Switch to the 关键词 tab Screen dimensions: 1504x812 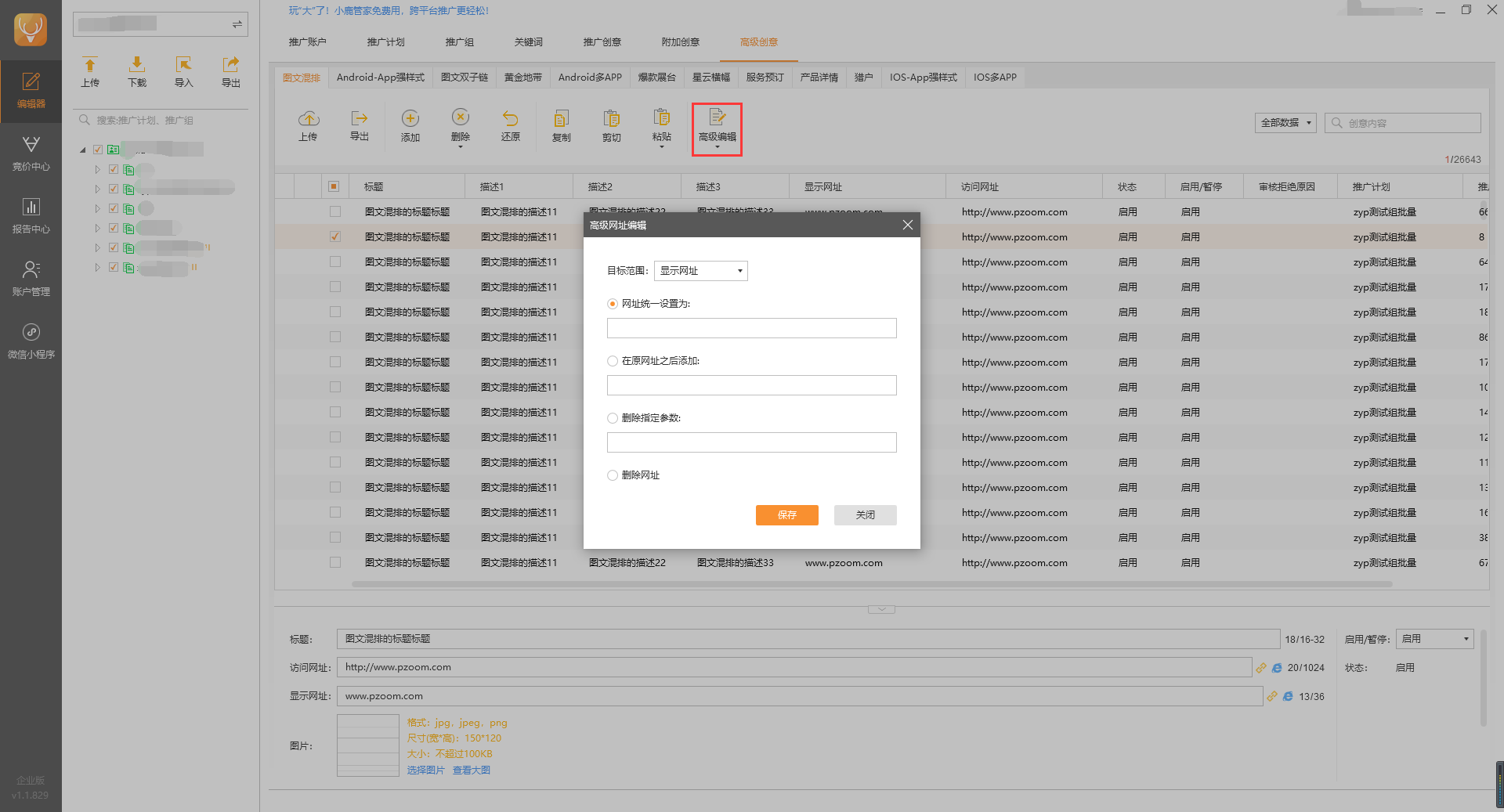529,42
